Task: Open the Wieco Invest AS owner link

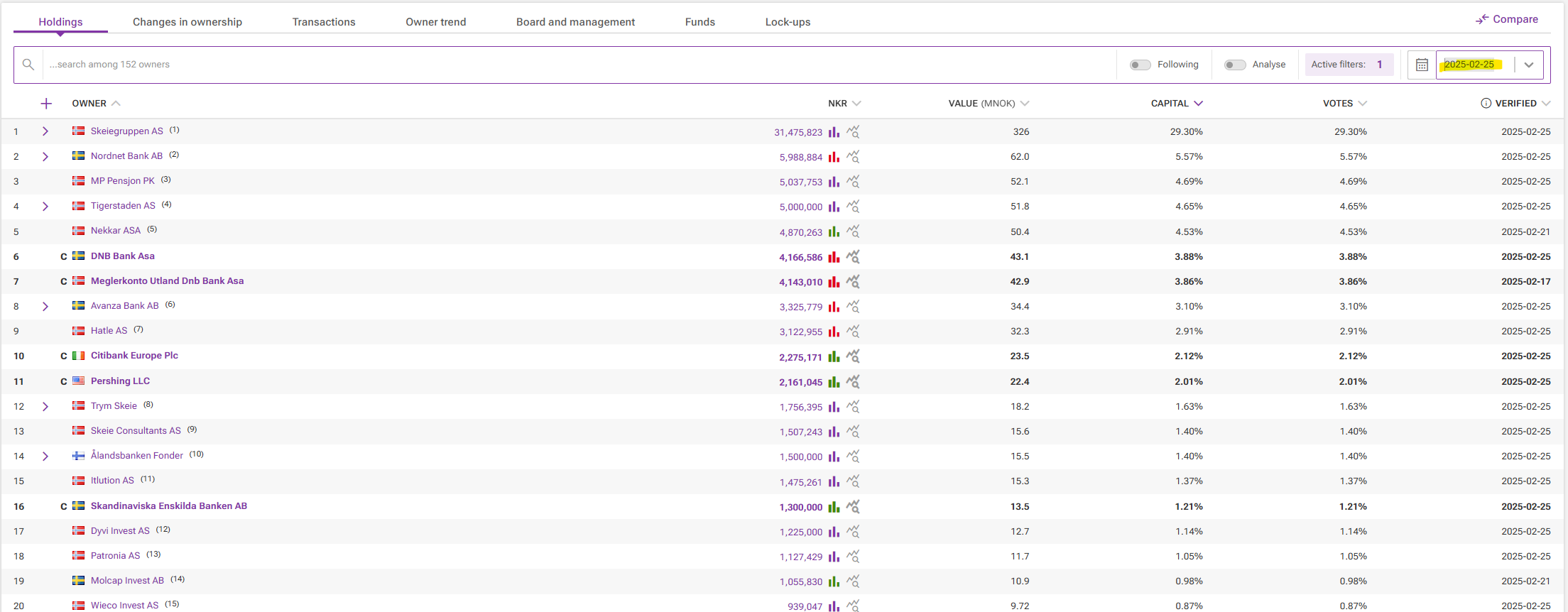Action: 124,606
